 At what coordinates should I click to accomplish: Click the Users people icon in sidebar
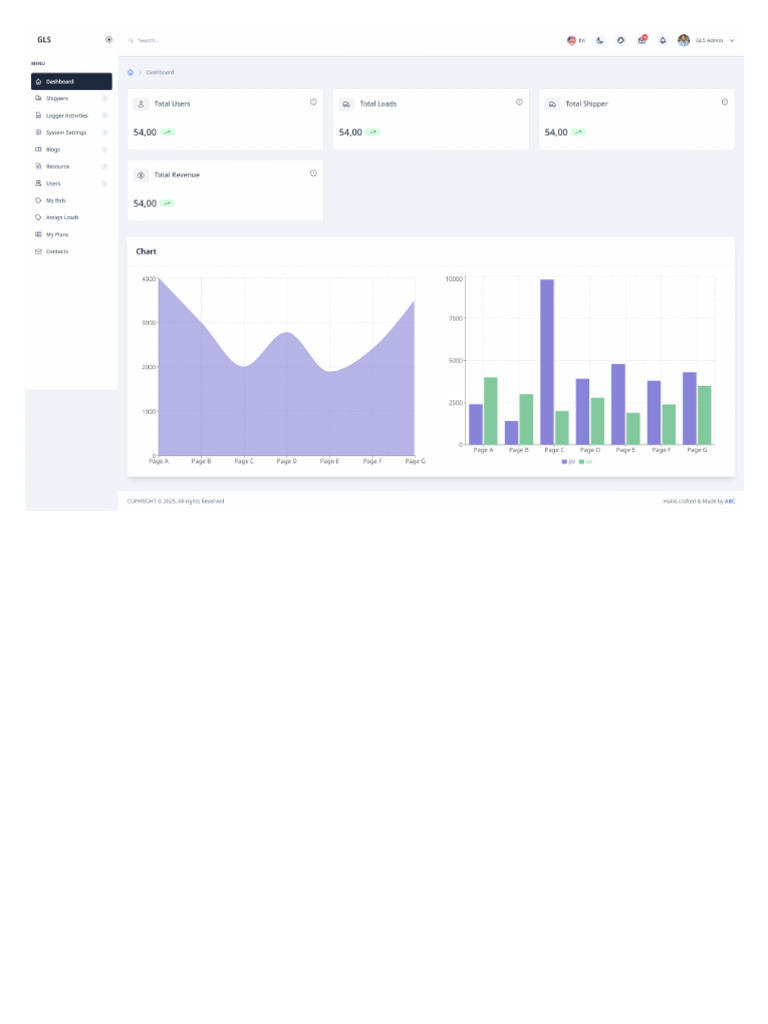(38, 183)
